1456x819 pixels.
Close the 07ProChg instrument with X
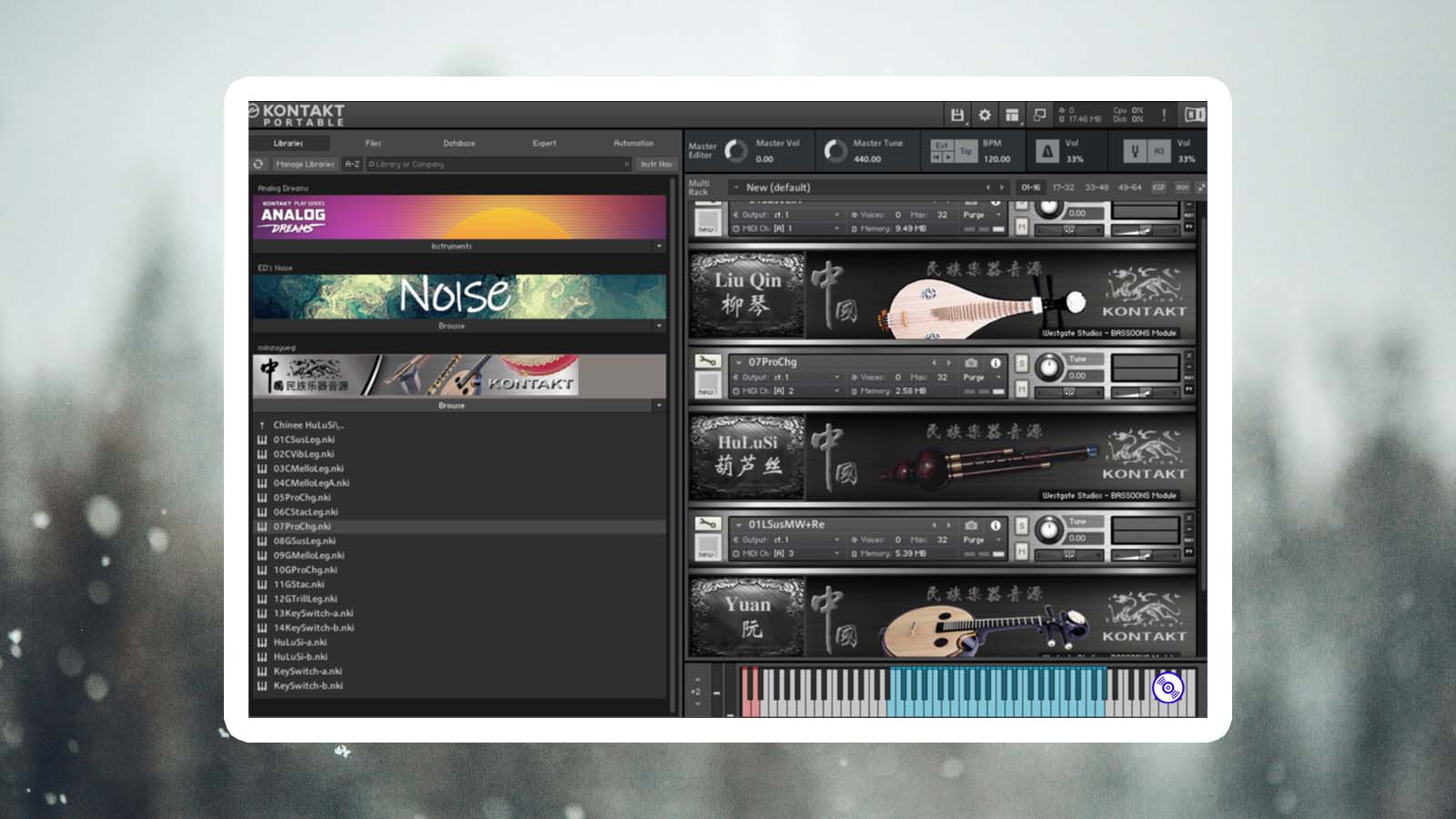[1188, 356]
